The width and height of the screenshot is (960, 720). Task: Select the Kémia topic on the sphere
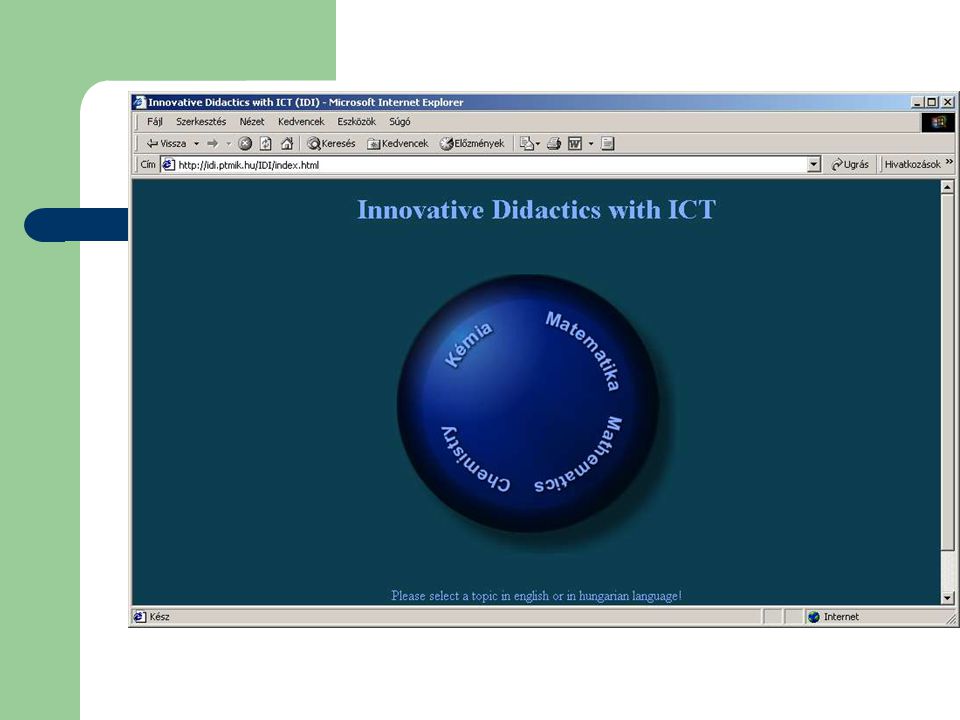(x=468, y=345)
